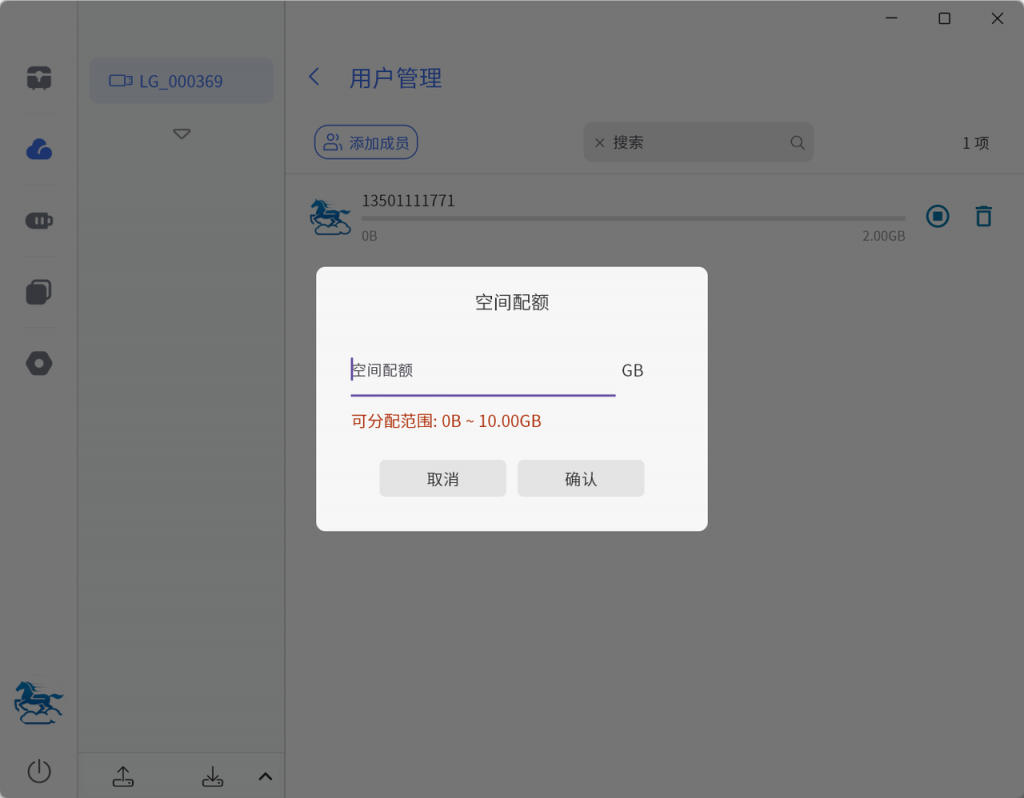The height and width of the screenshot is (798, 1024).
Task: Open the battery-shaped device sidebar icon
Action: [x=39, y=221]
